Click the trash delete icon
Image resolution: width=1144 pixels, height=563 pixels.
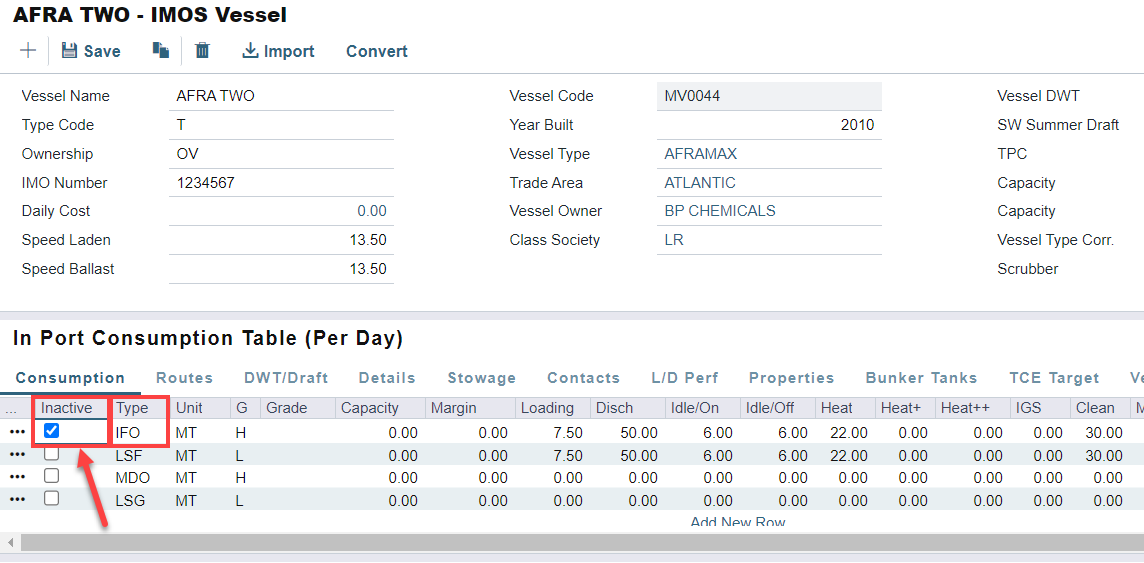(202, 51)
